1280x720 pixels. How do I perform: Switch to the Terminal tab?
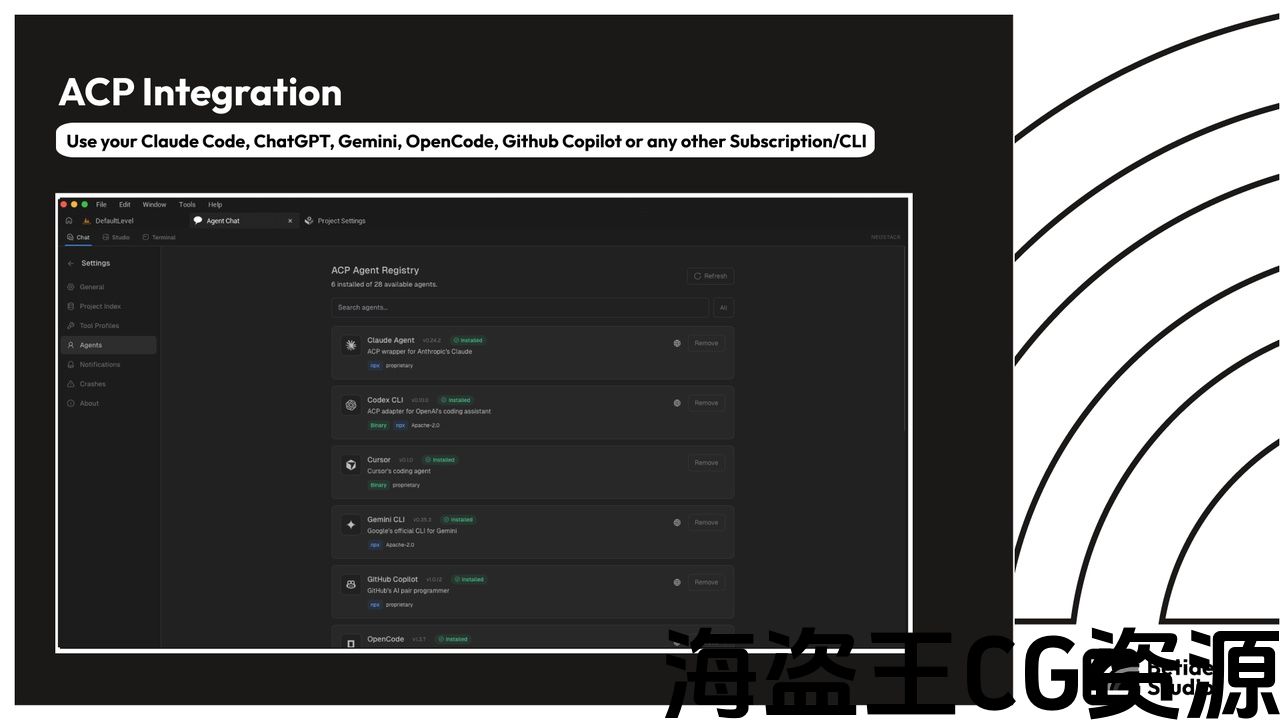point(159,238)
